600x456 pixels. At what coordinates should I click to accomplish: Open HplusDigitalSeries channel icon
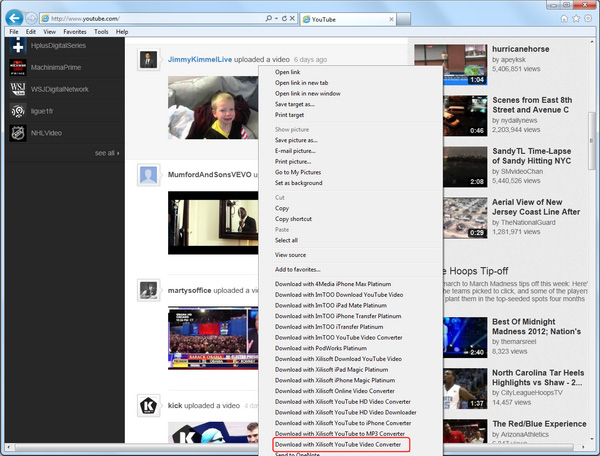18,46
